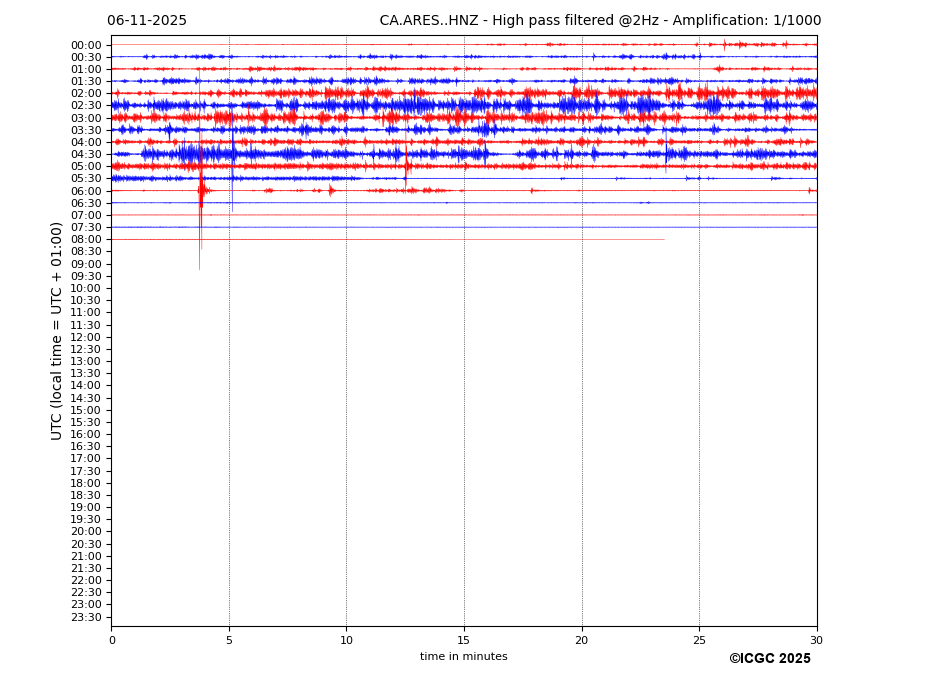927x696 pixels.
Task: Click the 08:00 row time label
Action: coord(86,240)
